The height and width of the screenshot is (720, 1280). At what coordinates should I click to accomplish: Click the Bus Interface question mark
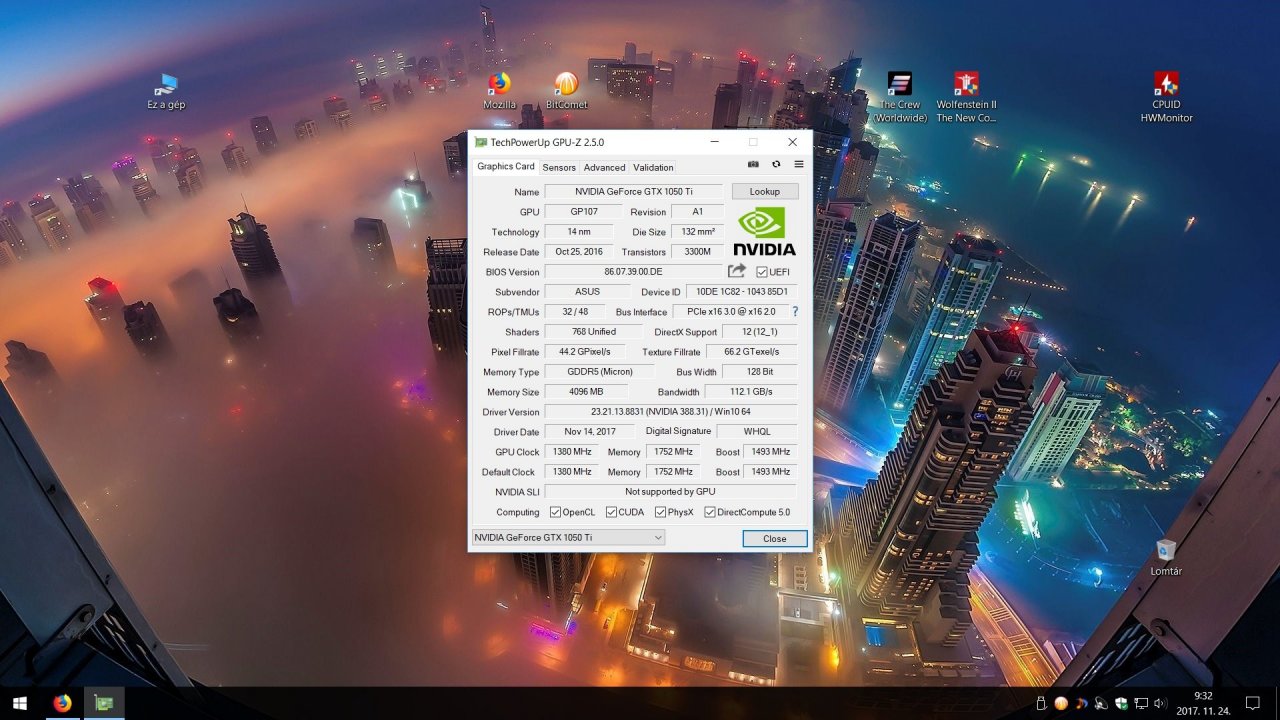click(796, 312)
